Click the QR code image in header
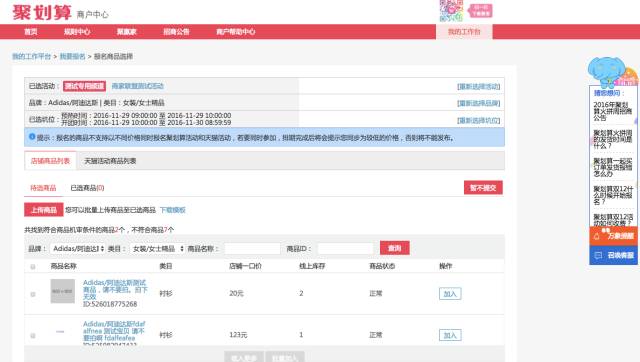The image size is (640, 362). pyautogui.click(x=451, y=11)
